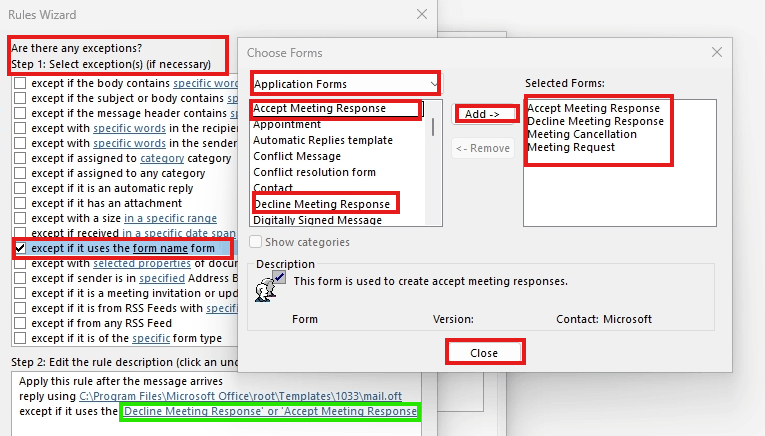
Task: Tick 'except if the body contains' checkbox
Action: 20,83
